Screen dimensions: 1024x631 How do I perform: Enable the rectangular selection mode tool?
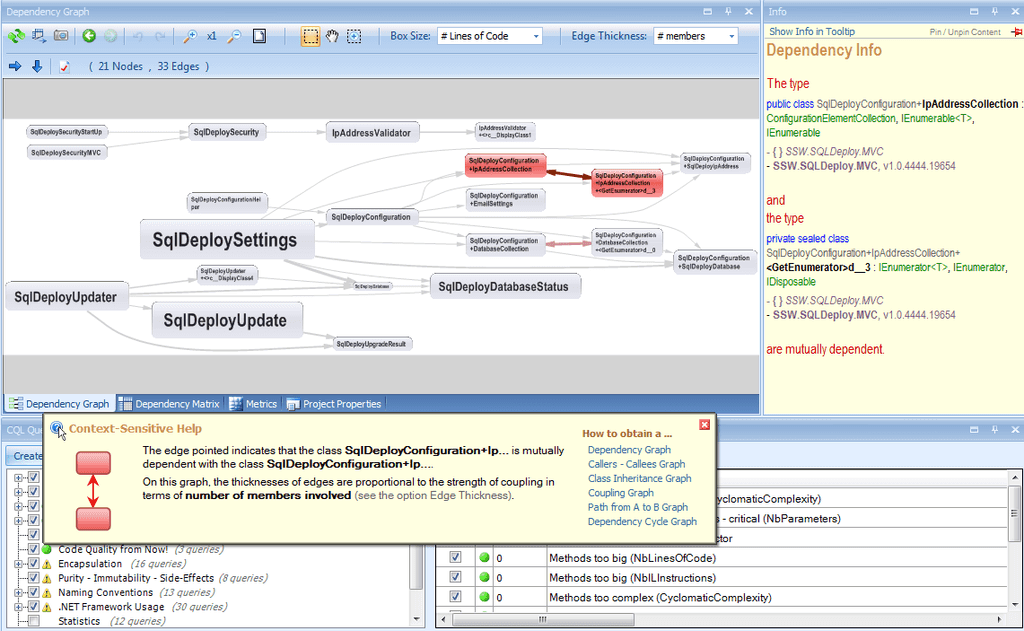pos(309,35)
